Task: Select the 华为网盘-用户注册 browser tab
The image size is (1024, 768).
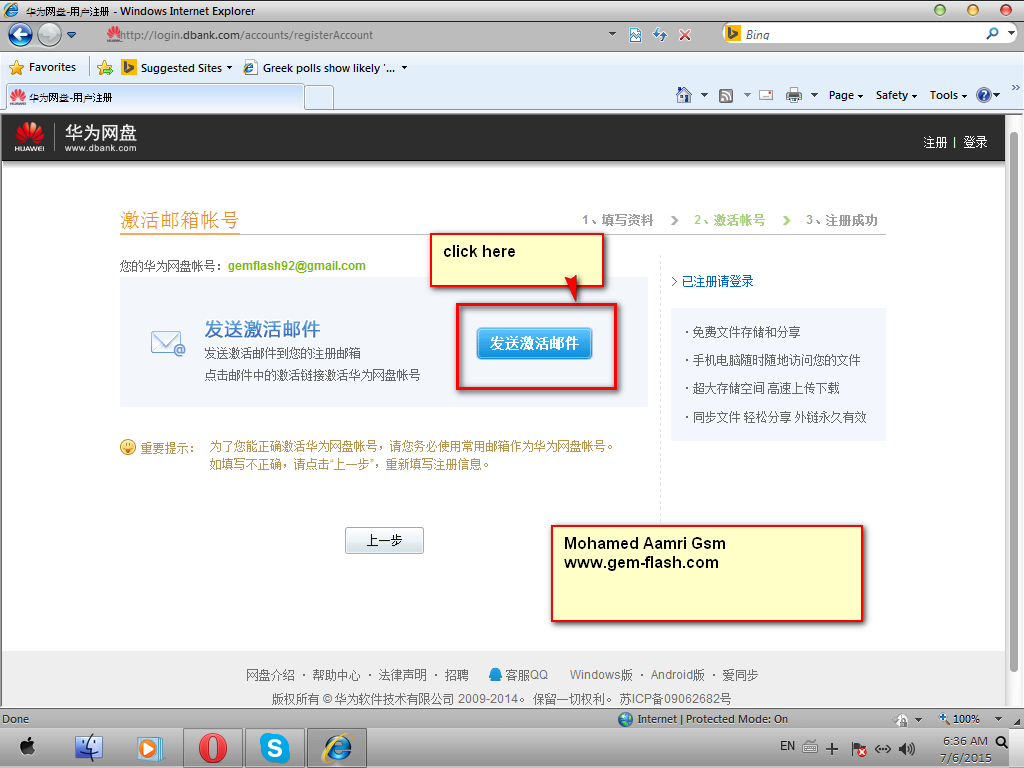Action: pos(155,97)
